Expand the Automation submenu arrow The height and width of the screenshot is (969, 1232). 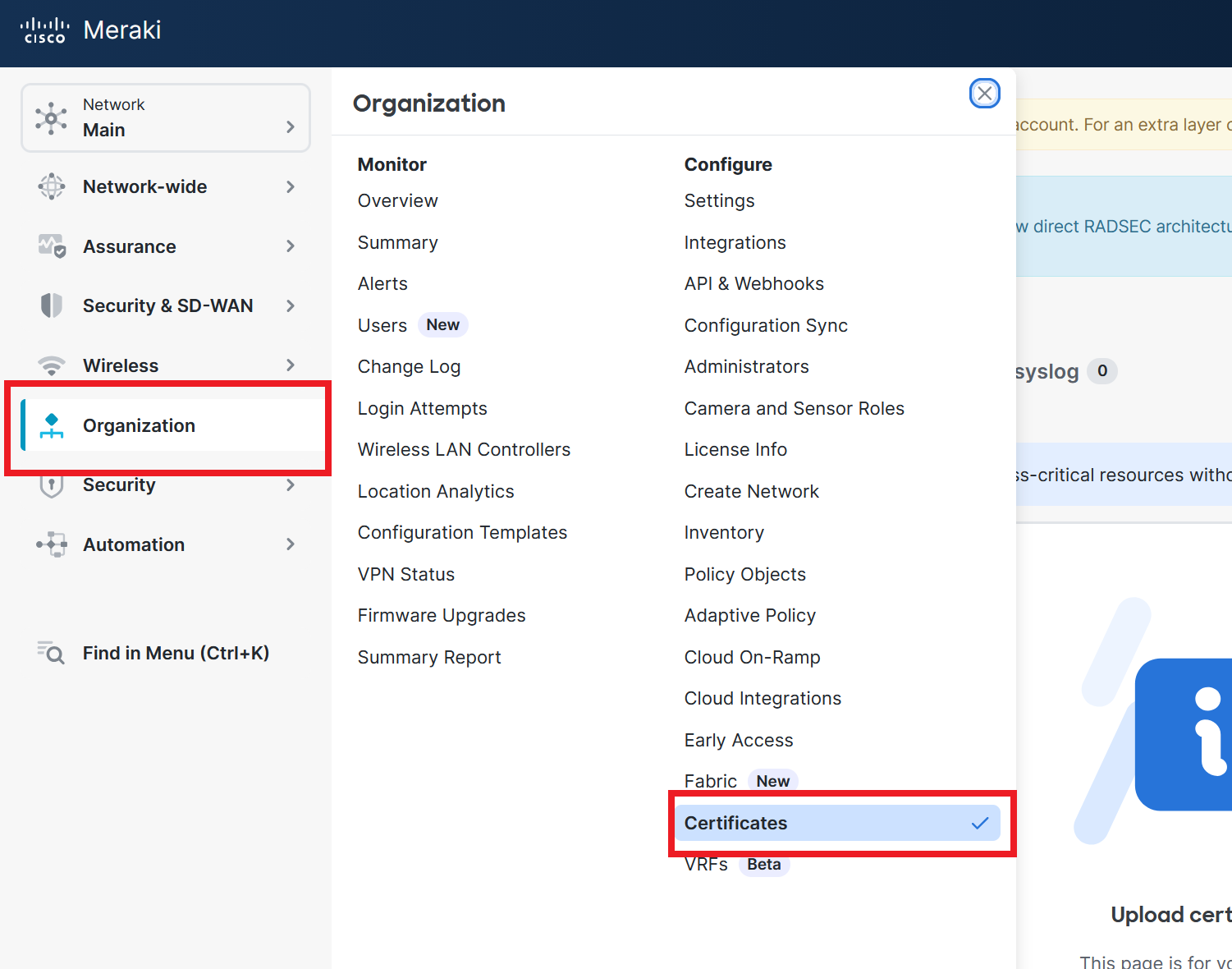tap(291, 544)
